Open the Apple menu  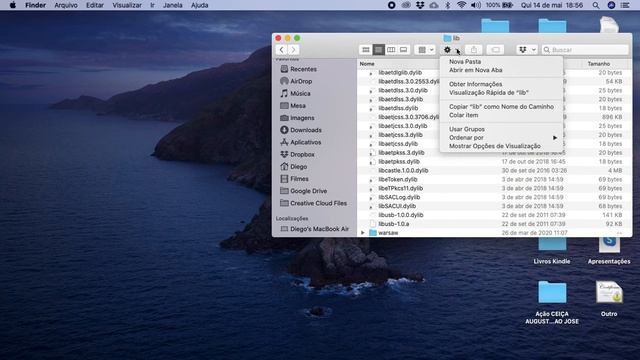pos(13,5)
